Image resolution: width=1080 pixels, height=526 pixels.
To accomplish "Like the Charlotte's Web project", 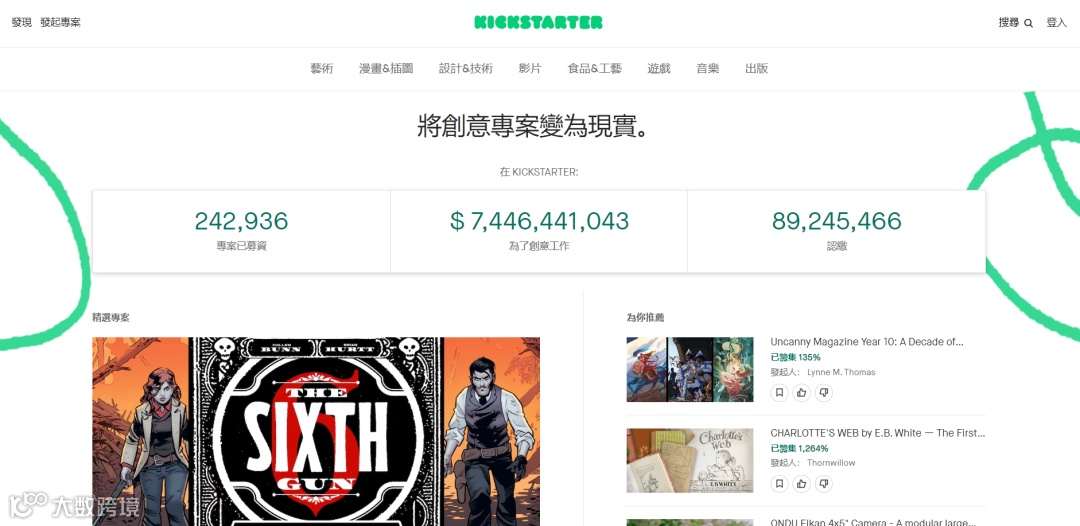I will [x=802, y=483].
